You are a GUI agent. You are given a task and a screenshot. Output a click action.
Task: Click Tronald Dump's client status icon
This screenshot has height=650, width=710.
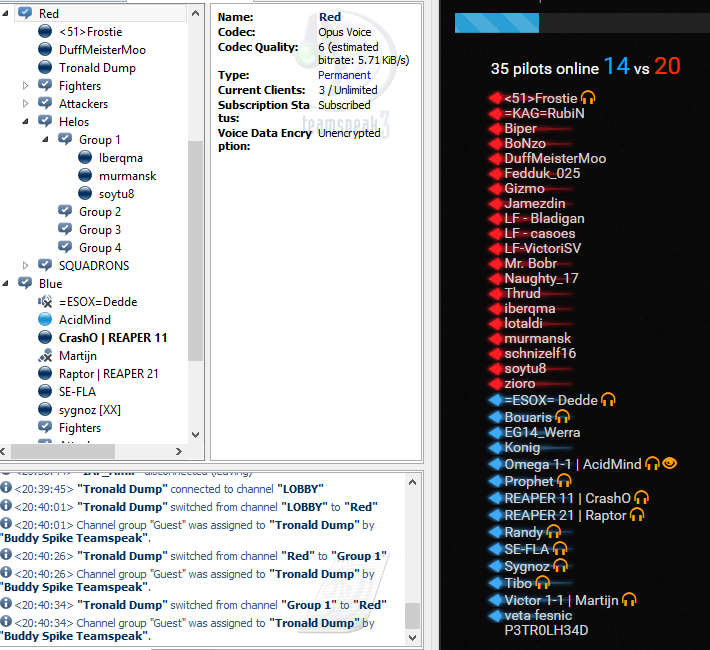(45, 67)
